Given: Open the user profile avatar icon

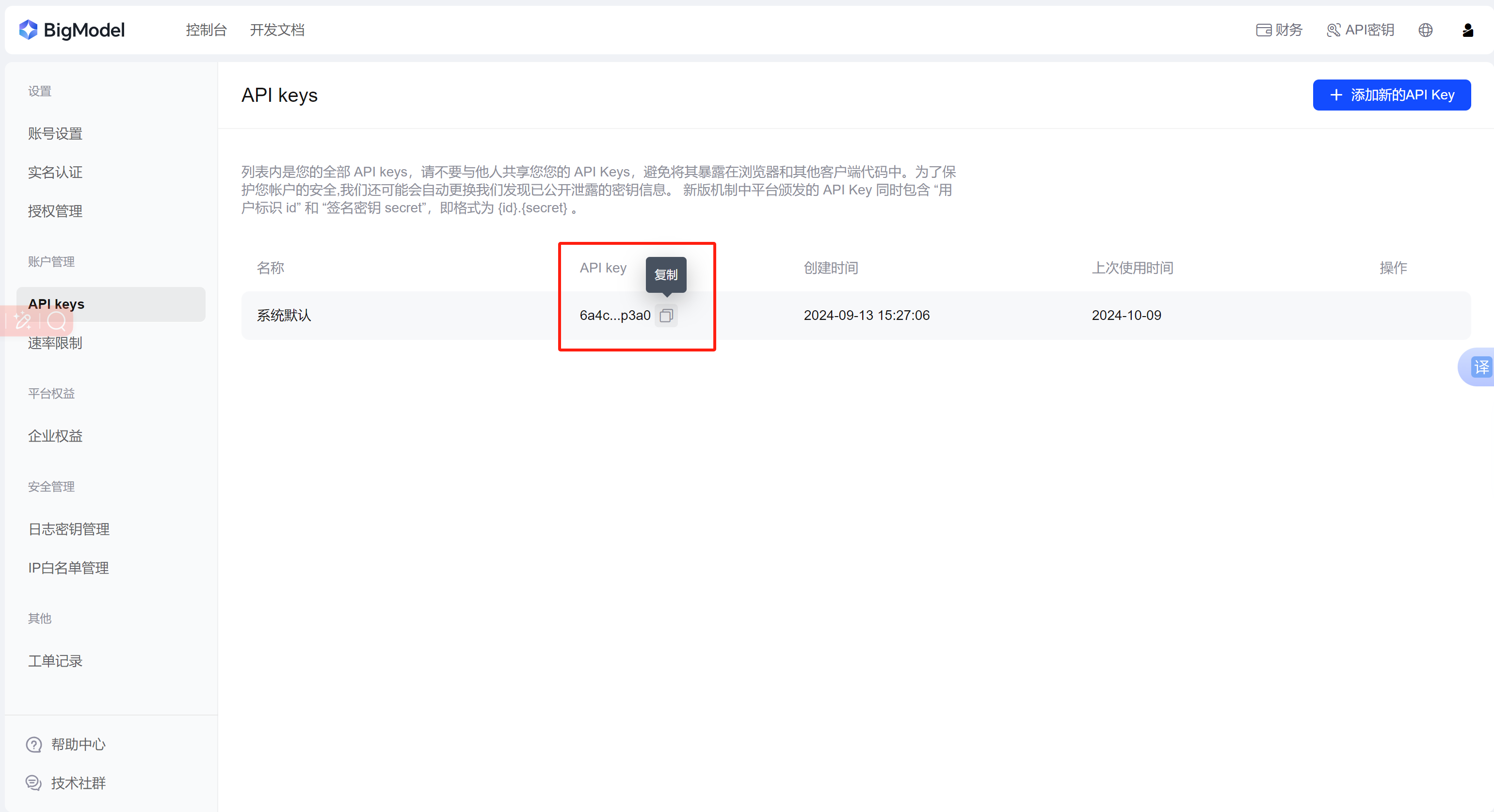Looking at the screenshot, I should click(x=1467, y=30).
